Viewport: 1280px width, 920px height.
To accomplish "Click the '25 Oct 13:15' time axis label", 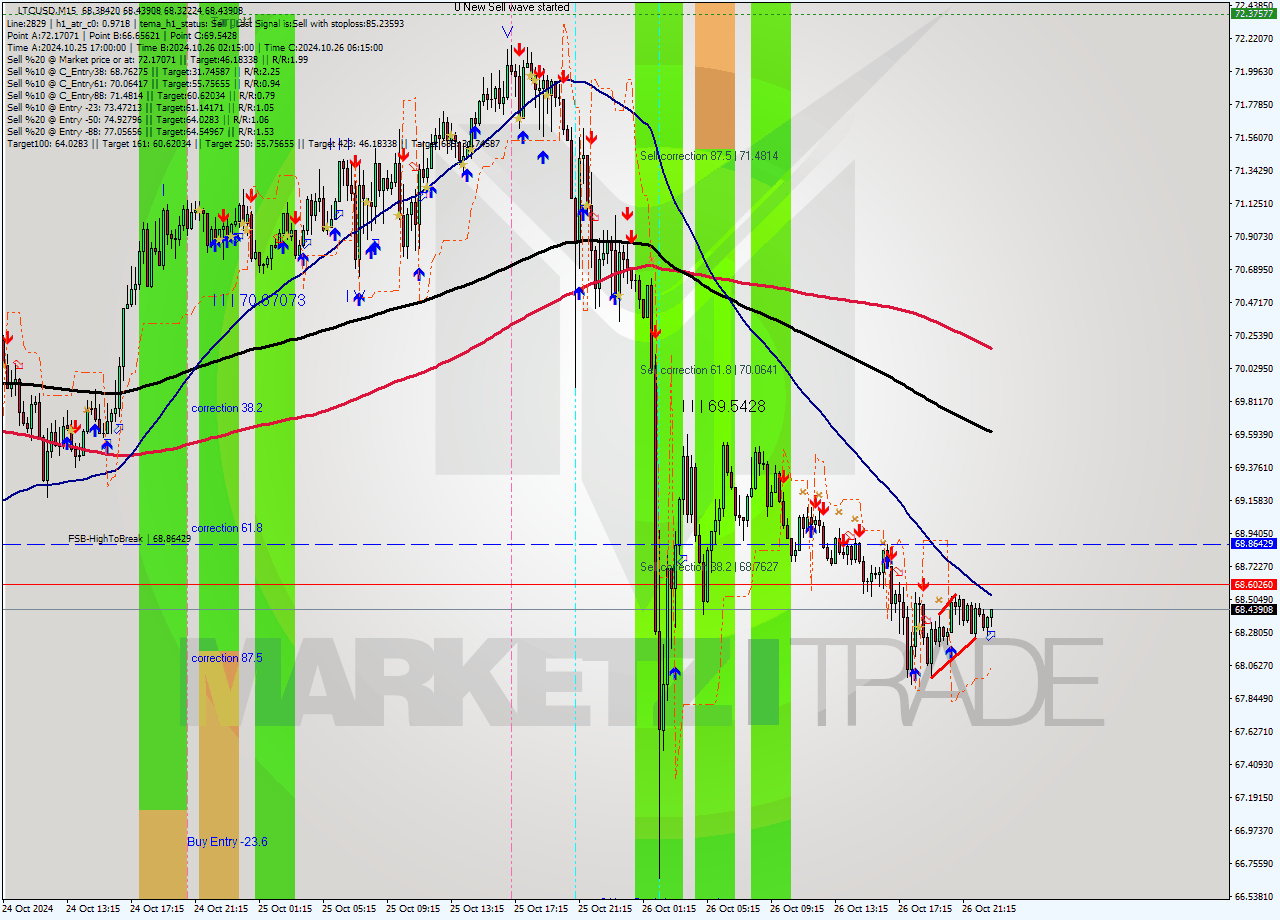I will coord(477,909).
